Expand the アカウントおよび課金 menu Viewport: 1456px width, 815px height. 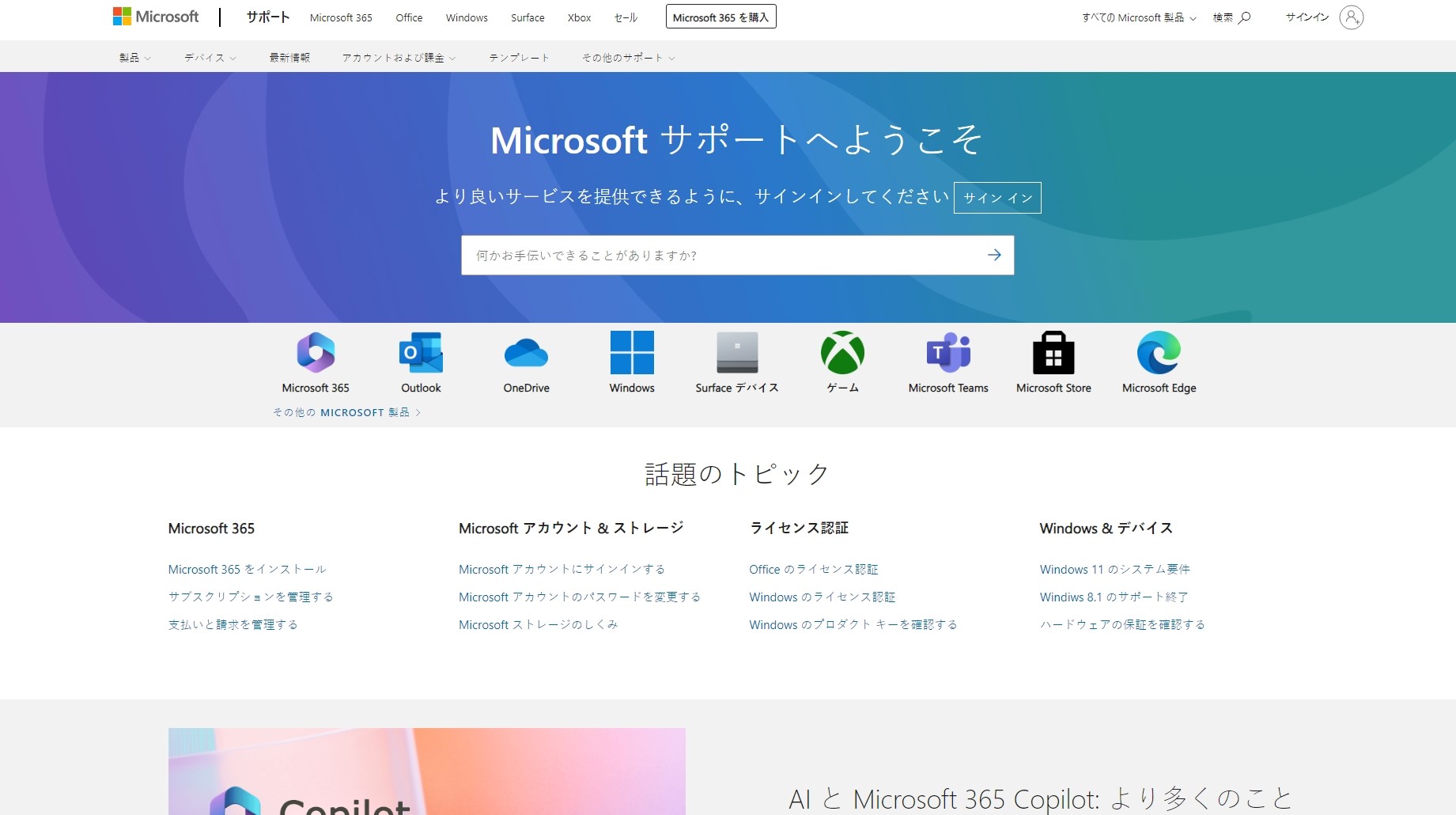coord(399,58)
